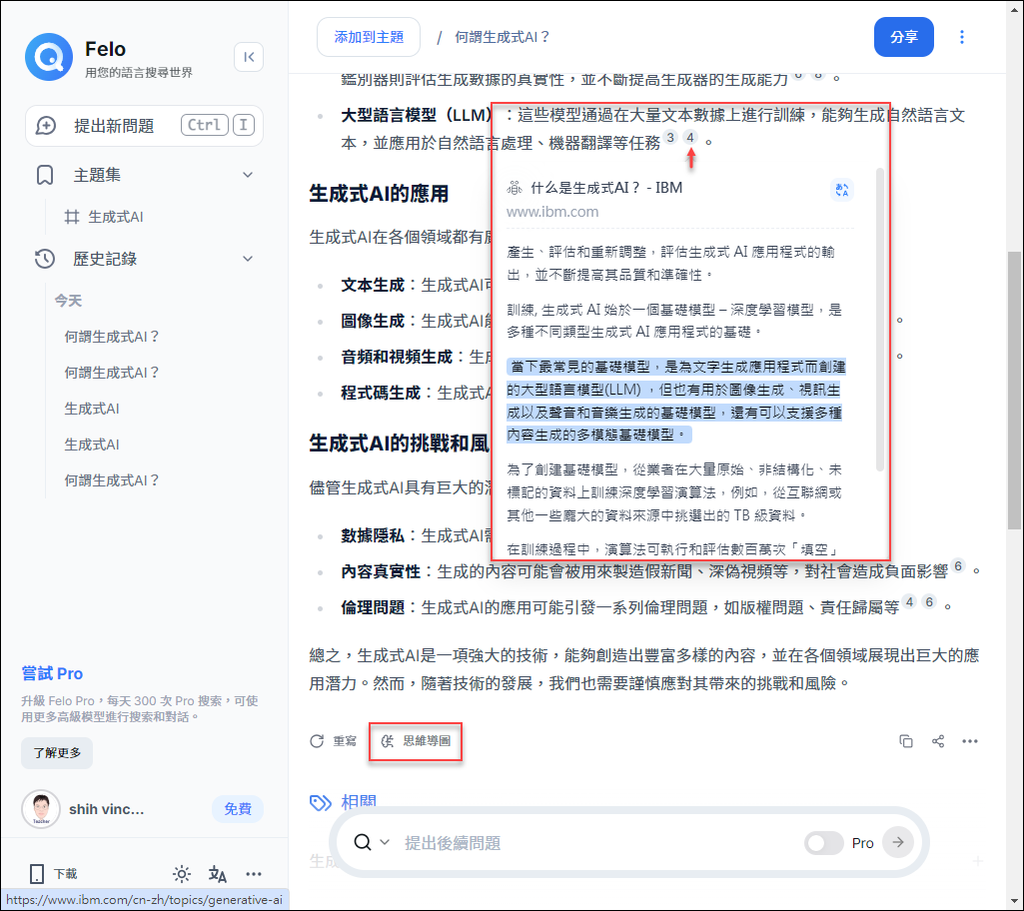
Task: Open first 何謂生成式AI？ history entry
Action: (112, 337)
